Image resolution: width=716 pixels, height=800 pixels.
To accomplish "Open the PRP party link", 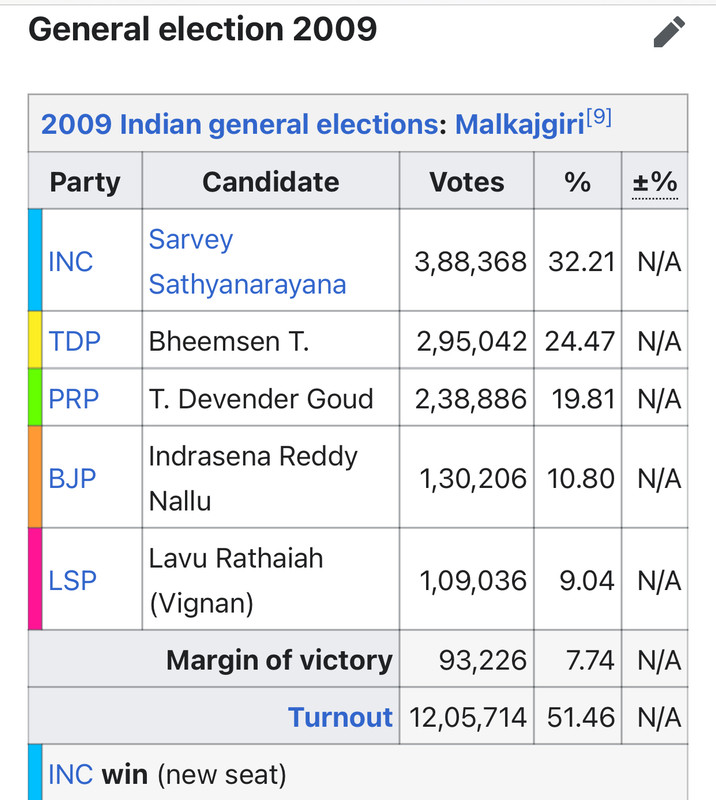I will [74, 399].
